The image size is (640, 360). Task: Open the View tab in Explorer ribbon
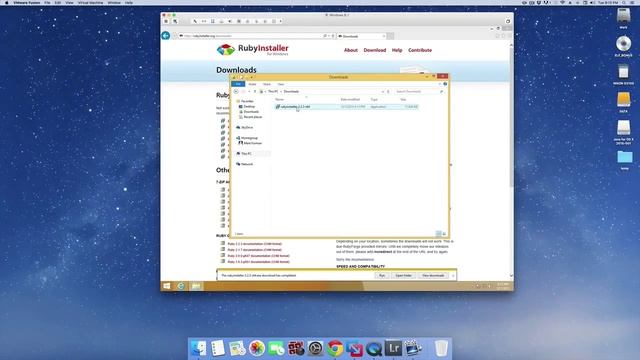click(x=280, y=84)
